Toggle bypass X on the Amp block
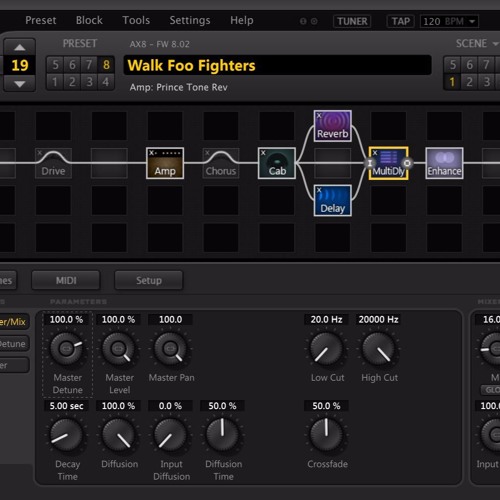 tap(151, 153)
